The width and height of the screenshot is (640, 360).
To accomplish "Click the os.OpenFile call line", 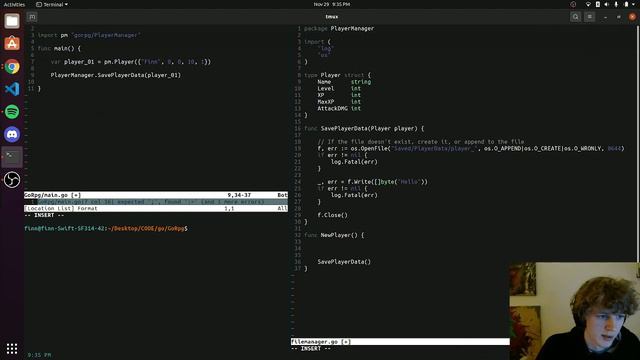I will 471,148.
